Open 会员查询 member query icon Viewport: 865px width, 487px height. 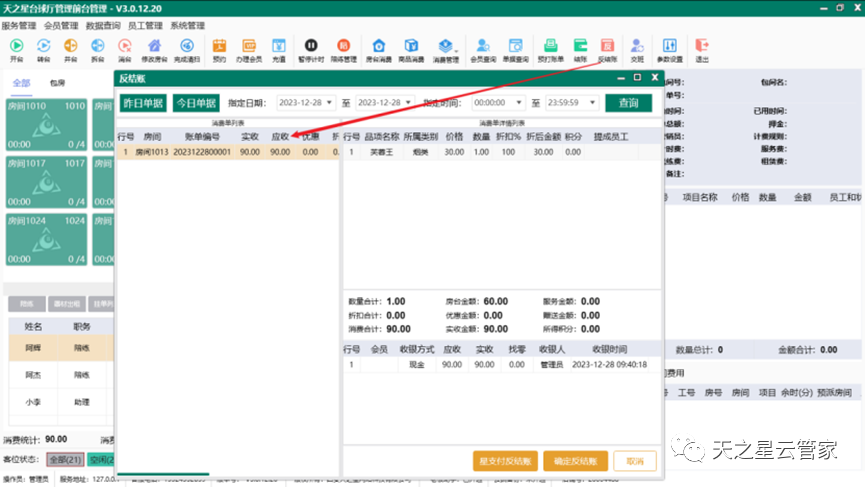pos(482,49)
